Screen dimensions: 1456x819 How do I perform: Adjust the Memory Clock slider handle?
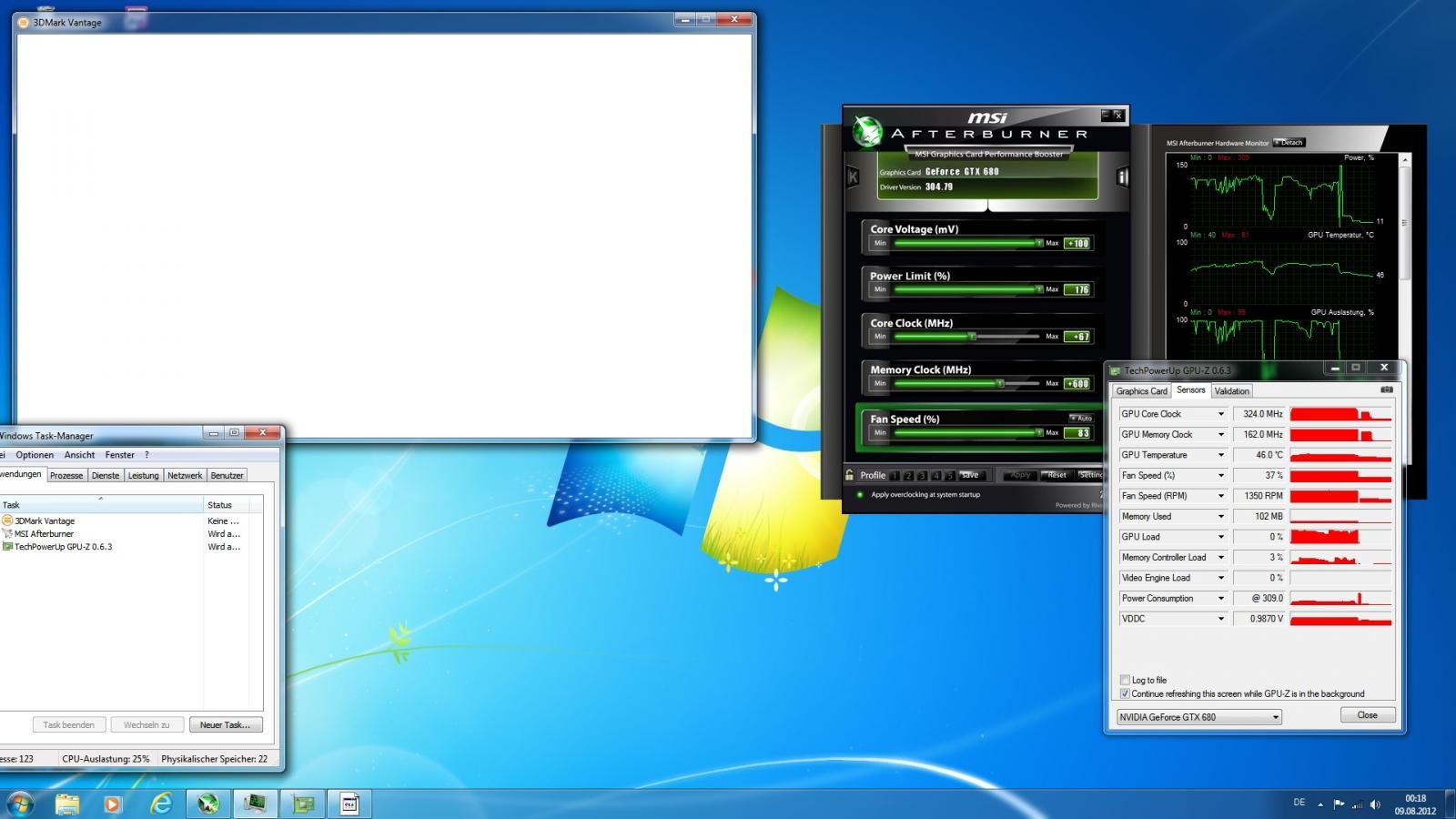999,383
